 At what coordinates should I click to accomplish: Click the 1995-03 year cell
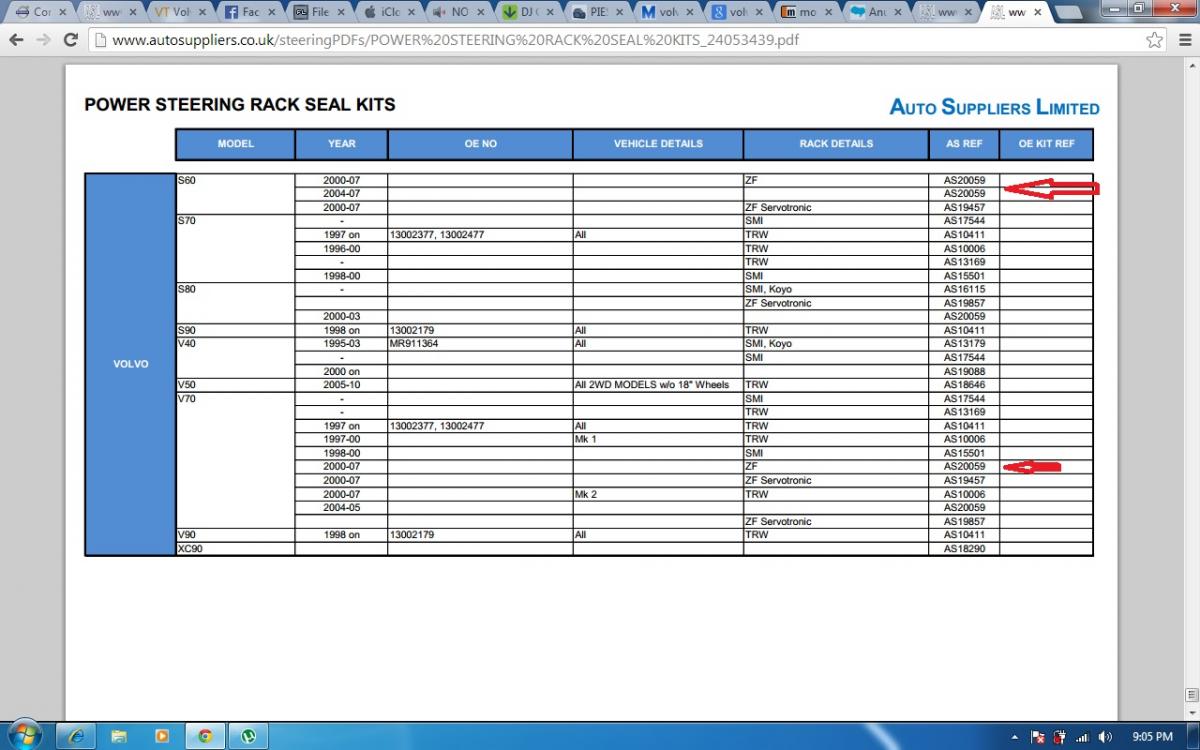coord(342,344)
